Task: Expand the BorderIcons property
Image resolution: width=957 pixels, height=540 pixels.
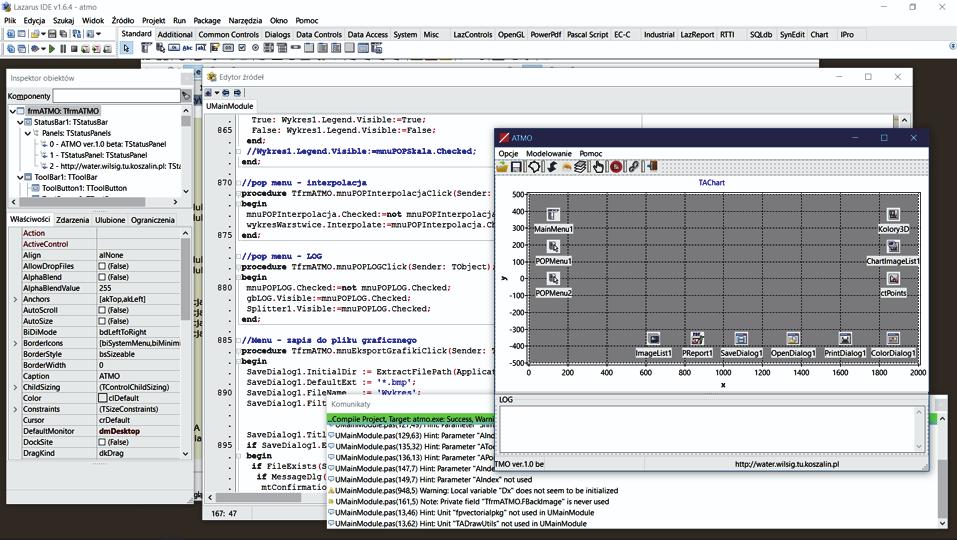Action: pos(15,343)
